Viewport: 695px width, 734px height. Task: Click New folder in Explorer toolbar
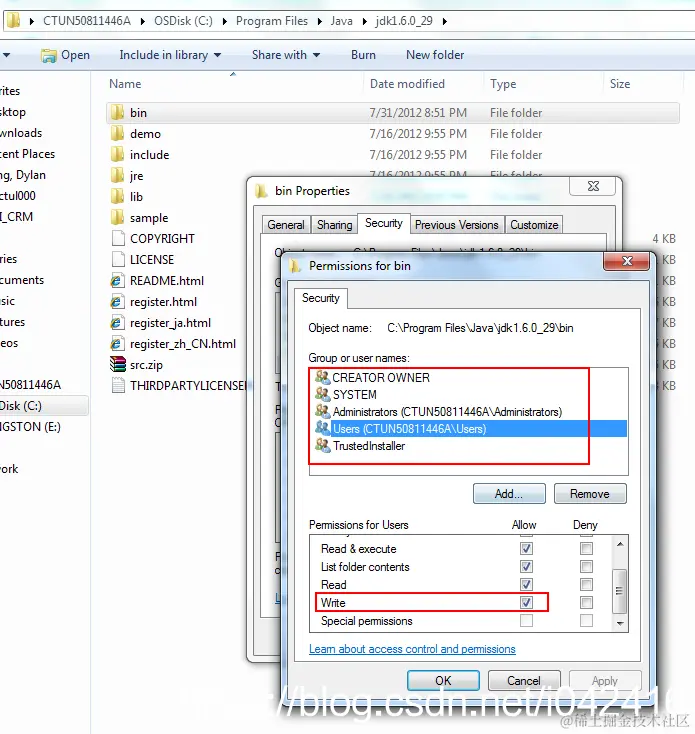pos(435,55)
